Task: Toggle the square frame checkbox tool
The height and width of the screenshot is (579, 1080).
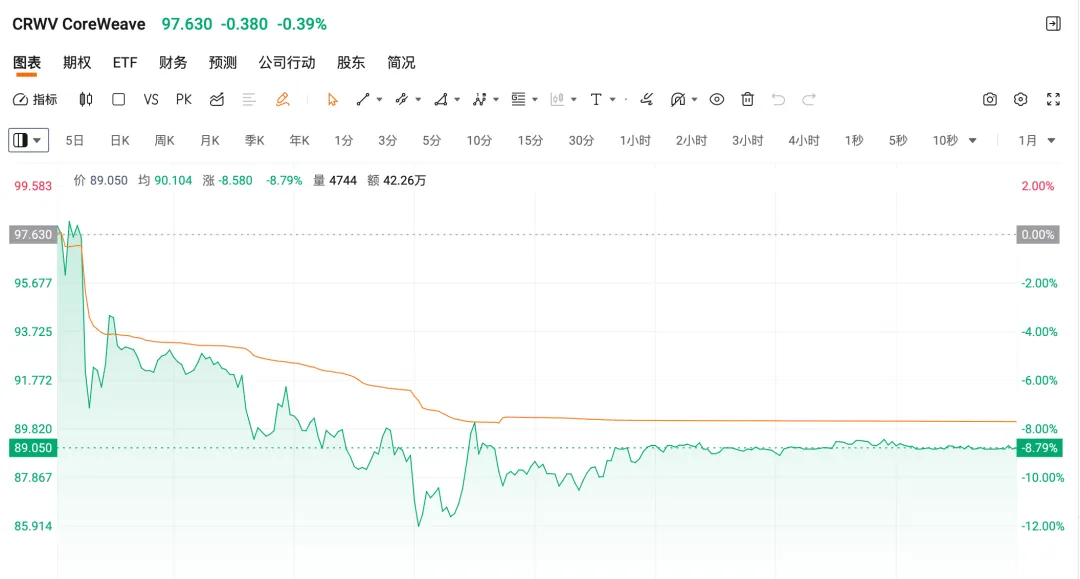Action: click(118, 100)
